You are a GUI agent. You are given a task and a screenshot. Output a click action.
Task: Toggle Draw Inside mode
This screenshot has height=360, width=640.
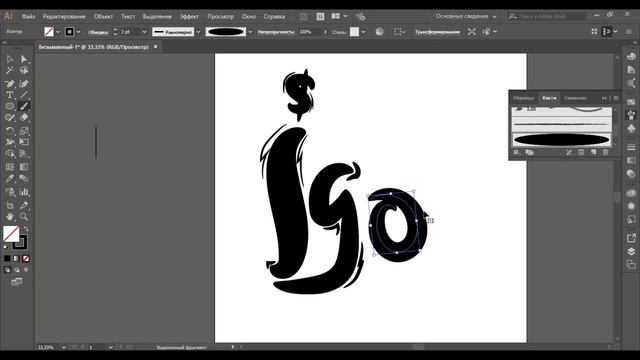[26, 270]
